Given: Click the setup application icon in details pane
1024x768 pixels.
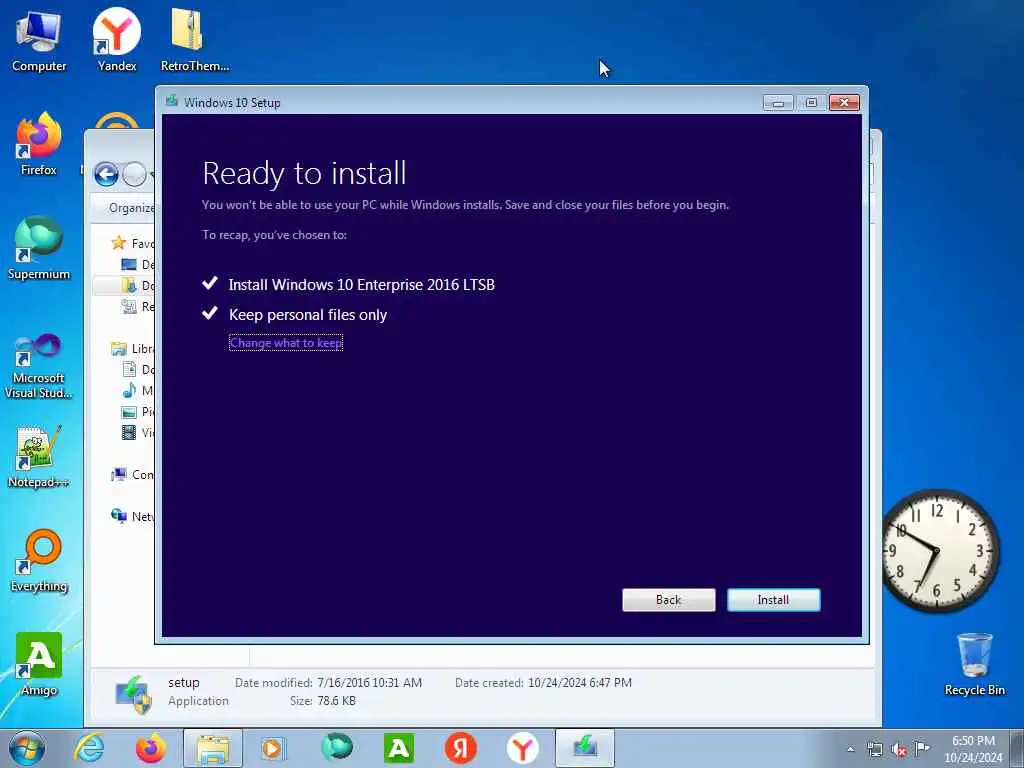Looking at the screenshot, I should click(x=133, y=694).
